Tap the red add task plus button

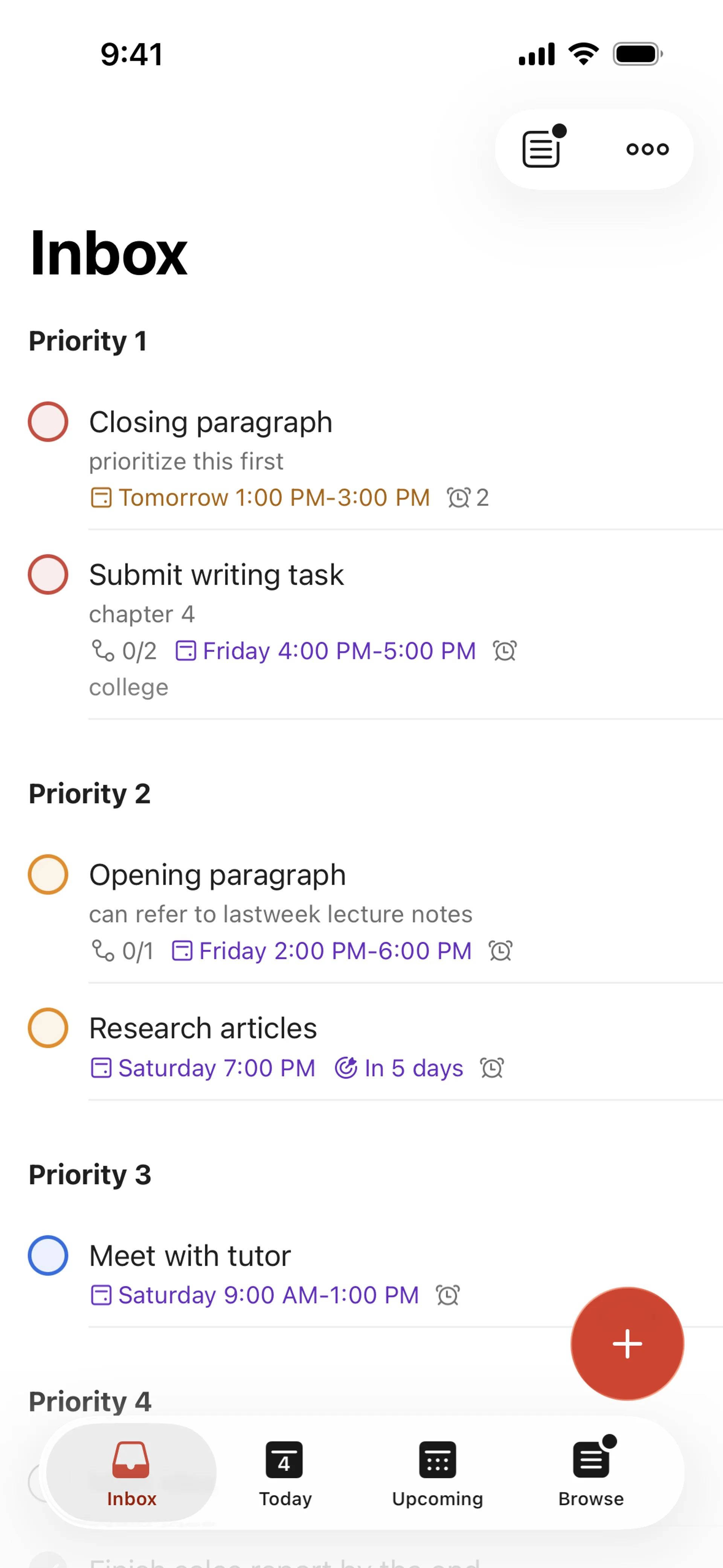pos(627,1343)
